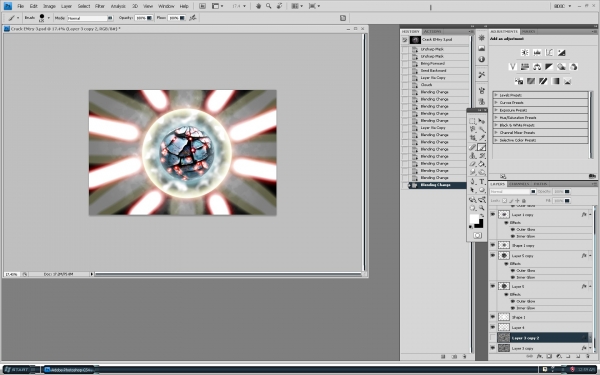Select the Crop tool
The image size is (600, 375).
click(473, 138)
